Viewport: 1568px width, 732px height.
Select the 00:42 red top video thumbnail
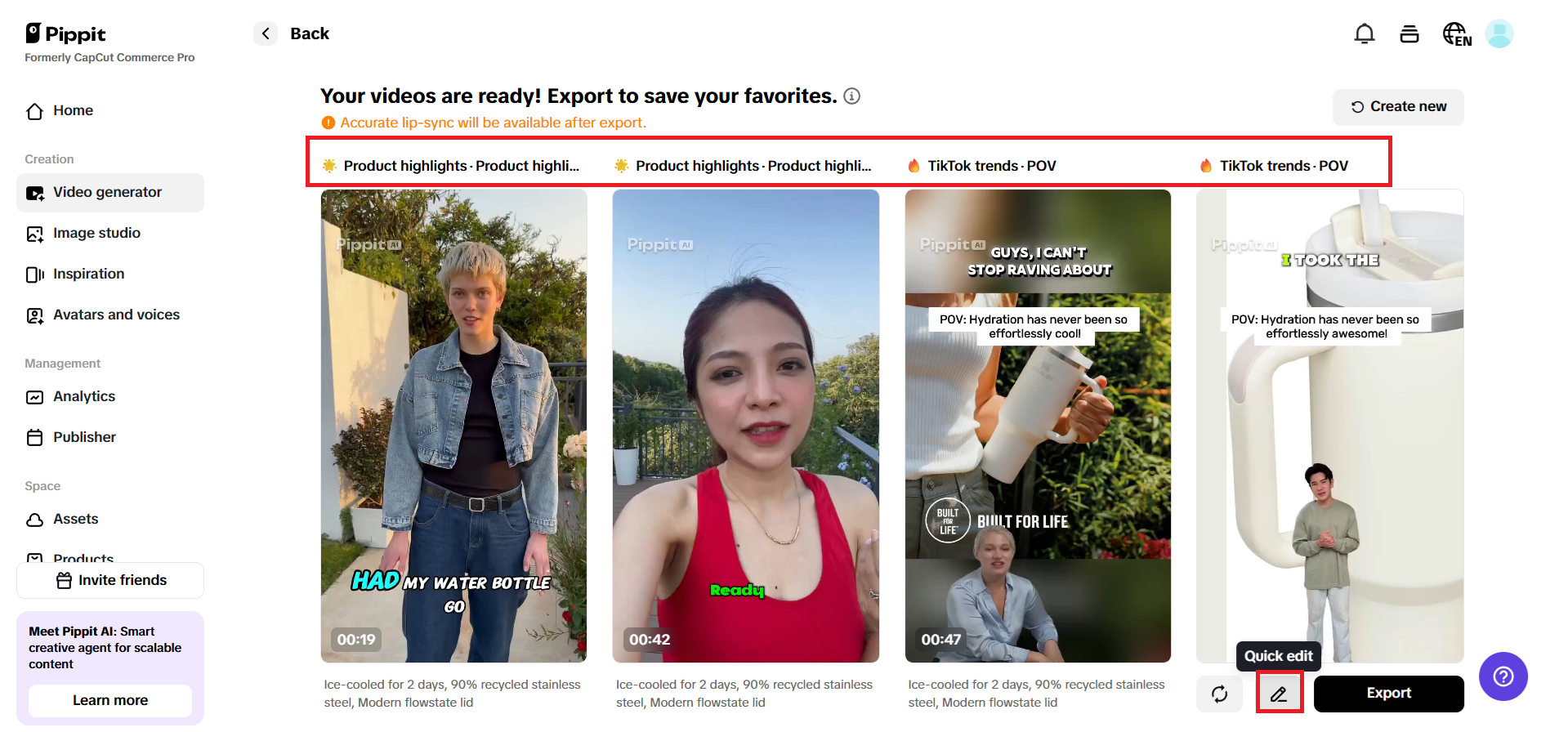[745, 425]
